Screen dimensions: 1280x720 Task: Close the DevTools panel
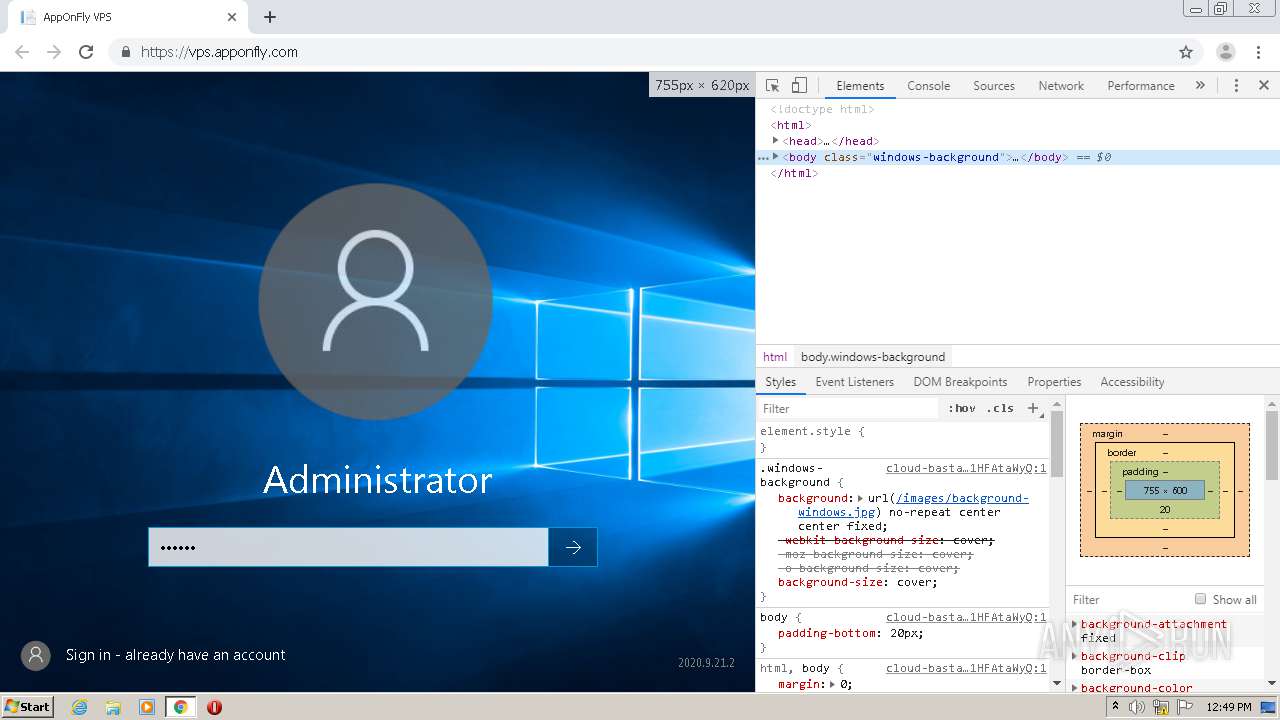point(1264,86)
